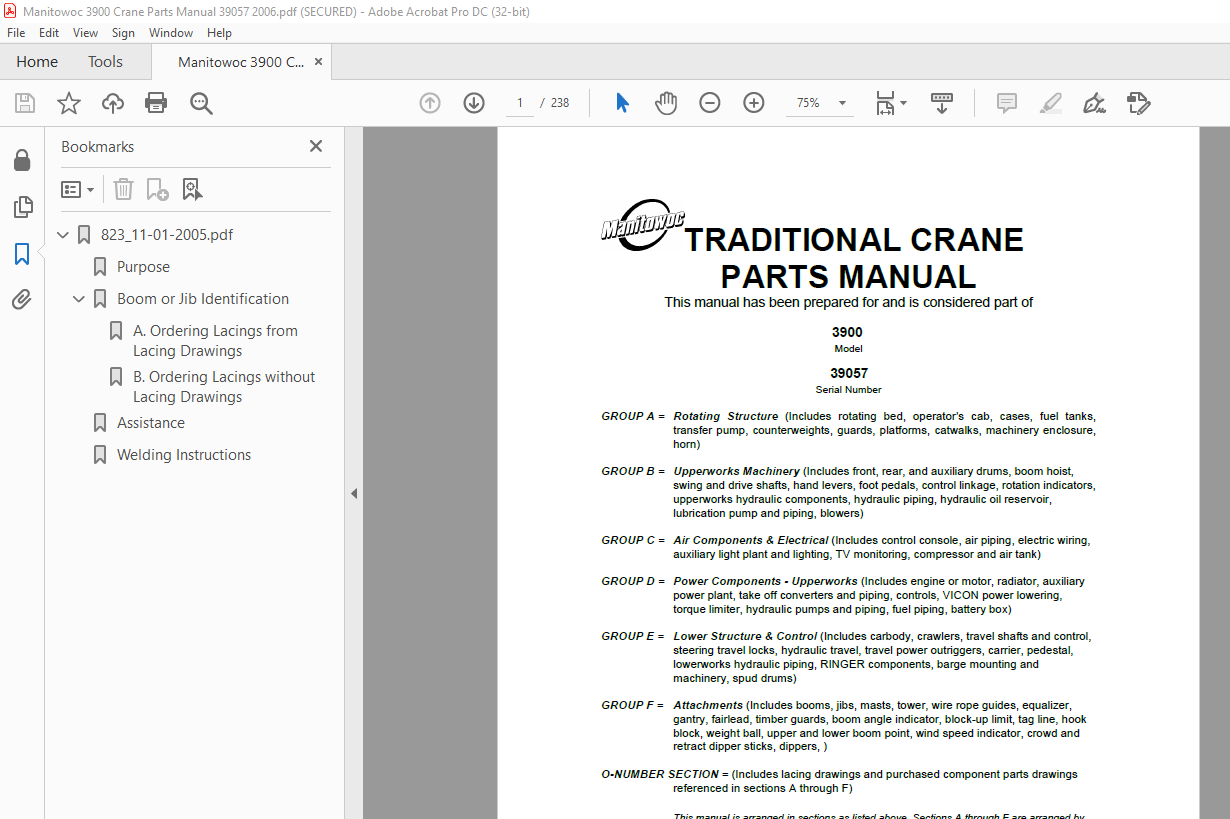Viewport: 1230px width, 819px height.
Task: Click the O-NUMBER SECTION heading text
Action: point(660,774)
